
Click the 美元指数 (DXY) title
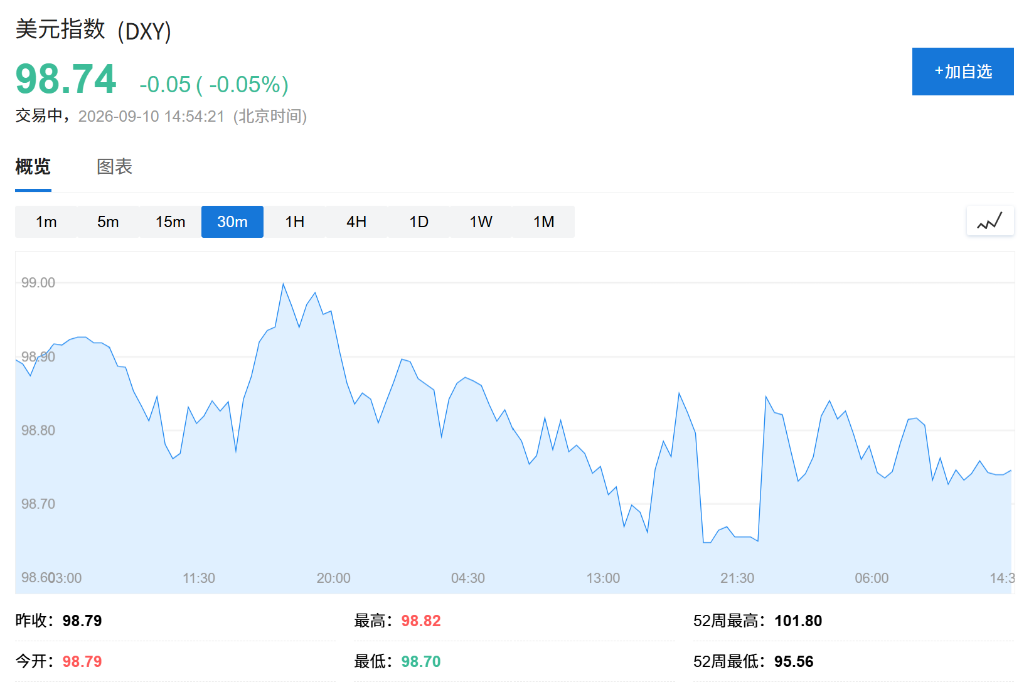pyautogui.click(x=93, y=30)
